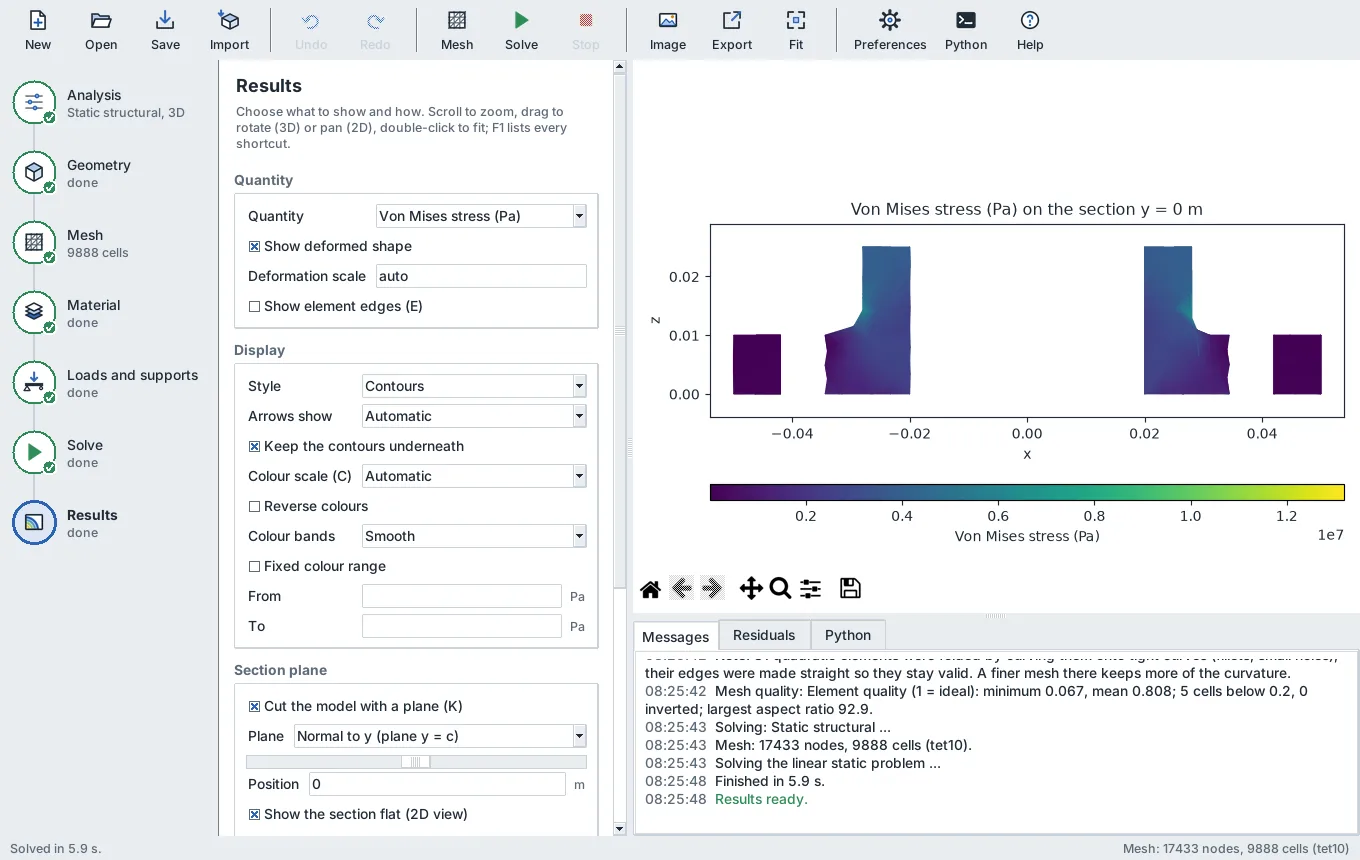Open the Quantity dropdown
The width and height of the screenshot is (1360, 860).
click(481, 216)
